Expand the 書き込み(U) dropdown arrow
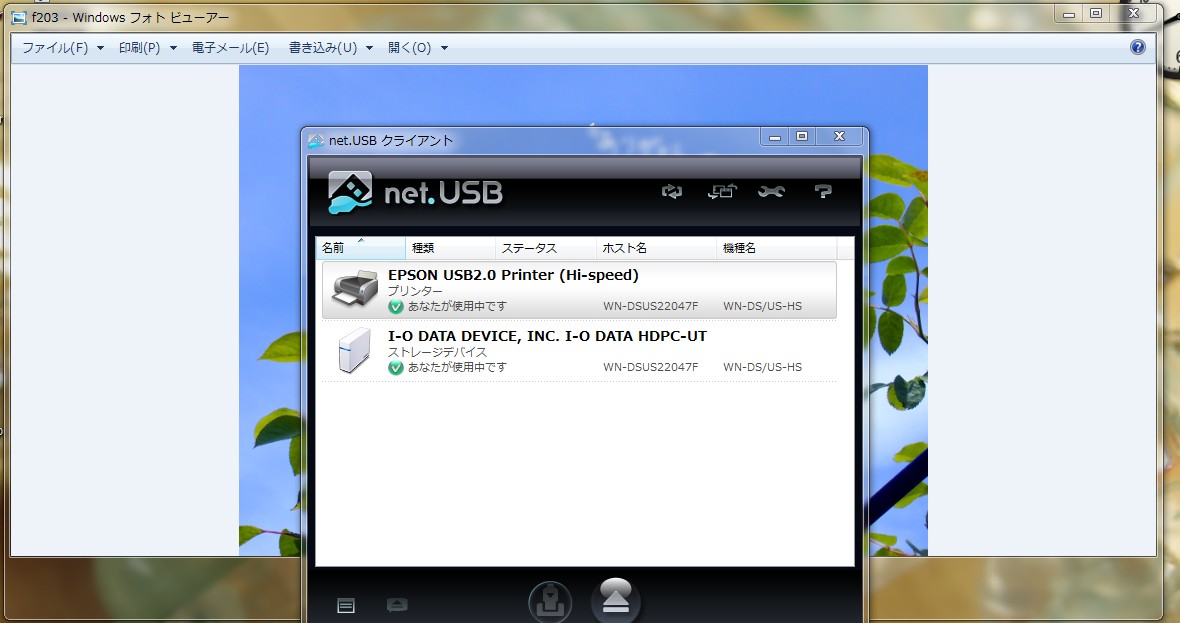The height and width of the screenshot is (623, 1180). tap(370, 48)
